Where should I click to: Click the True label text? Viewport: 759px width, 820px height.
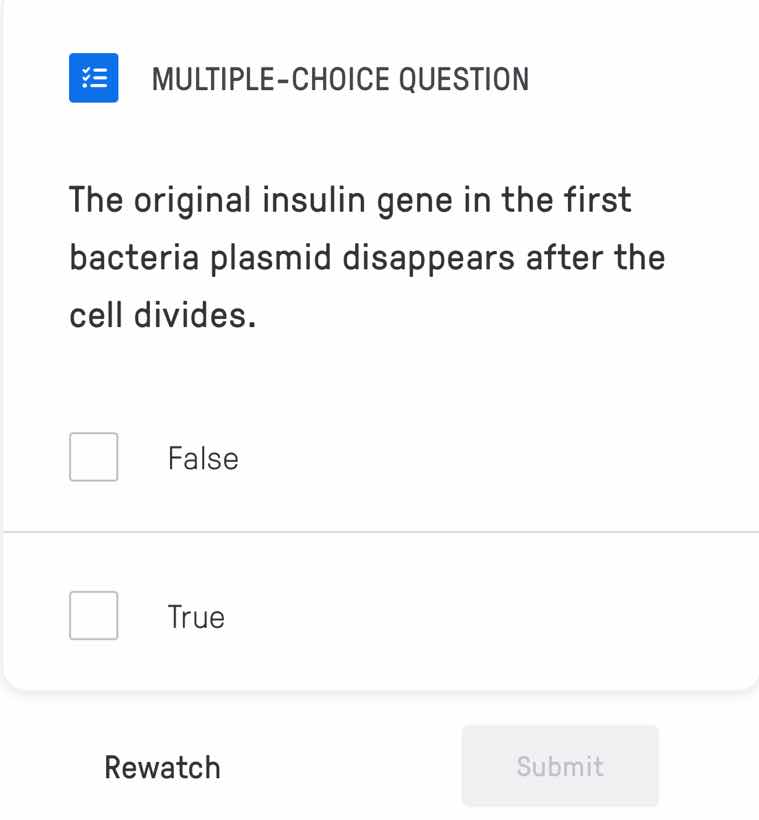pos(196,616)
